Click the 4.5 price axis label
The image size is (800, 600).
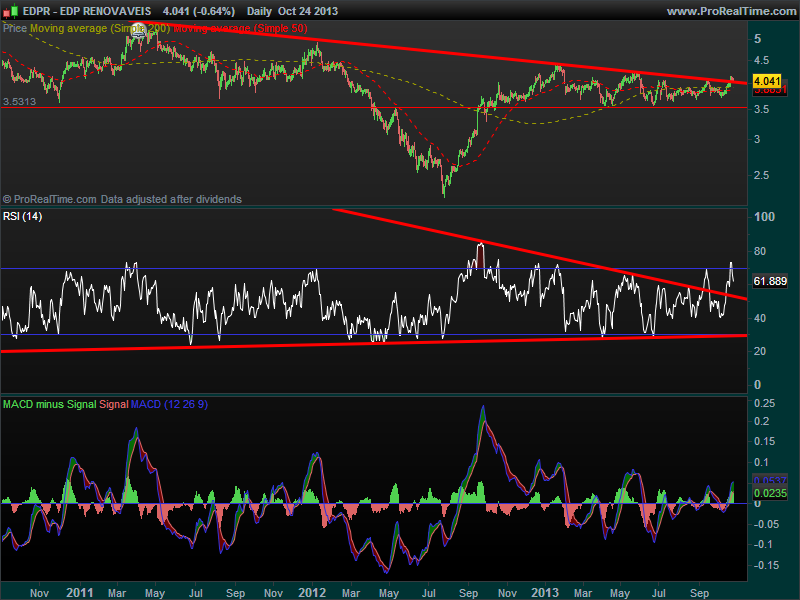pyautogui.click(x=761, y=60)
